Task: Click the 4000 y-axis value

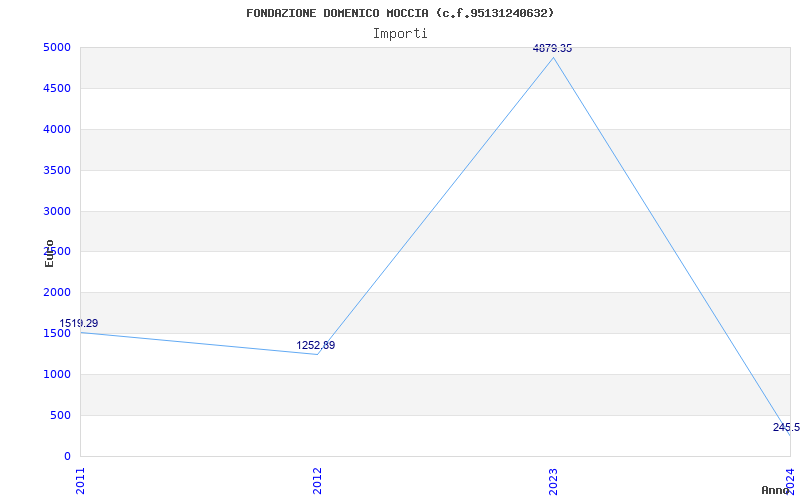Action: (x=57, y=130)
